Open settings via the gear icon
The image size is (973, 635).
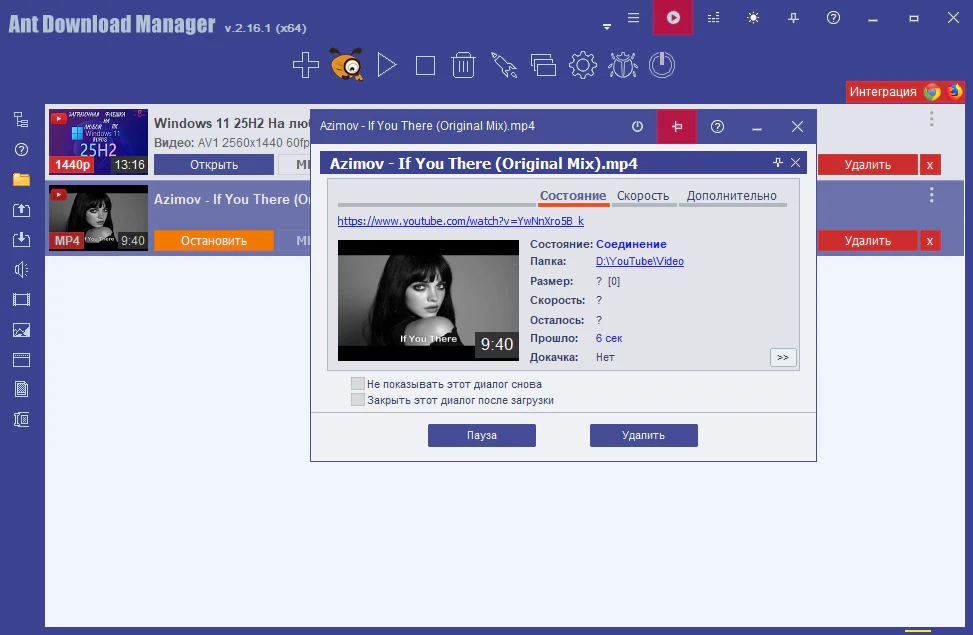tap(583, 66)
